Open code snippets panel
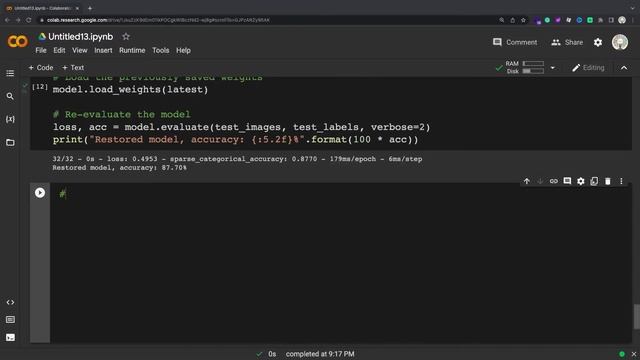640x360 pixels. coord(10,302)
